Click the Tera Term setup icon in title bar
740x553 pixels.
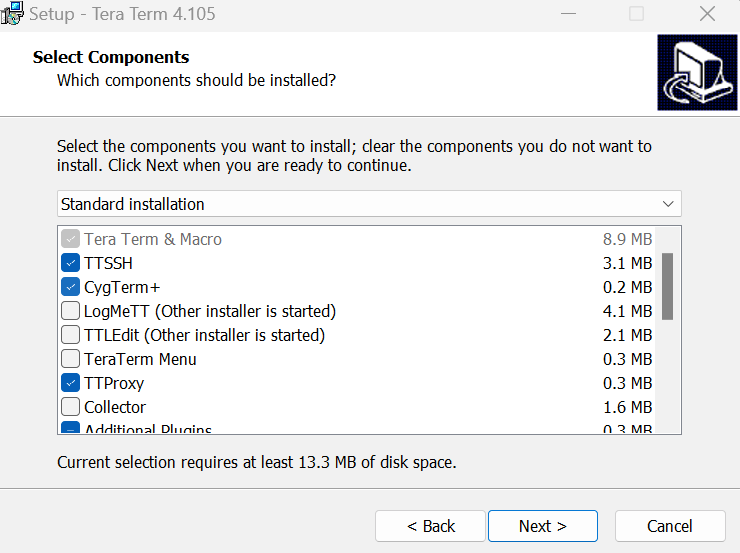12,13
